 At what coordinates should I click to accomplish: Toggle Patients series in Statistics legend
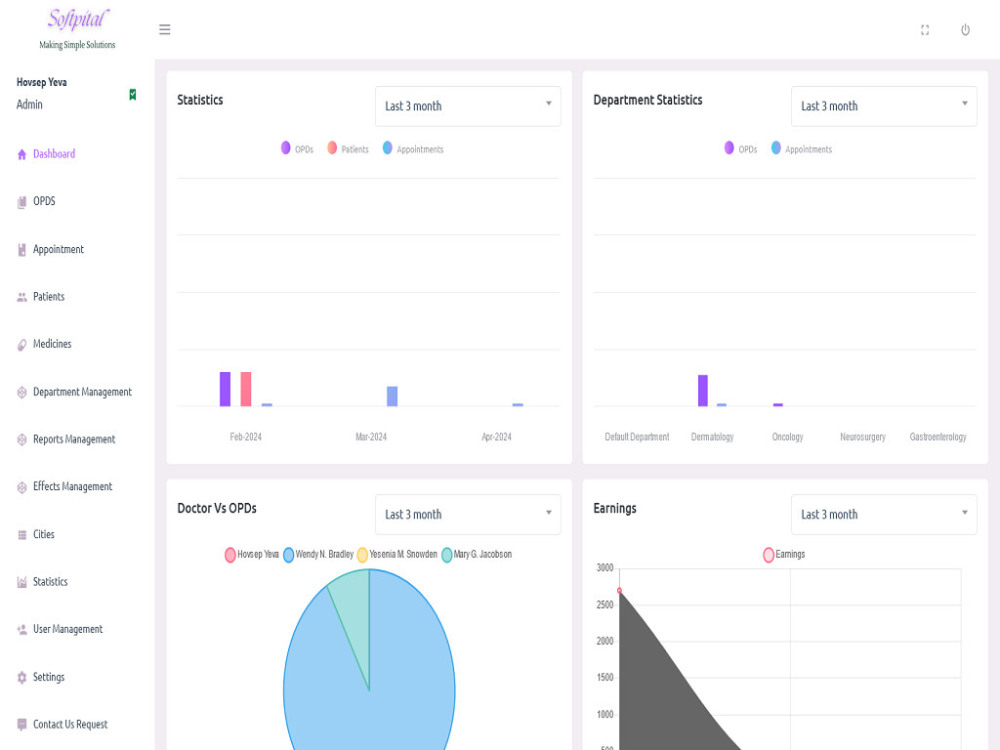tap(348, 149)
